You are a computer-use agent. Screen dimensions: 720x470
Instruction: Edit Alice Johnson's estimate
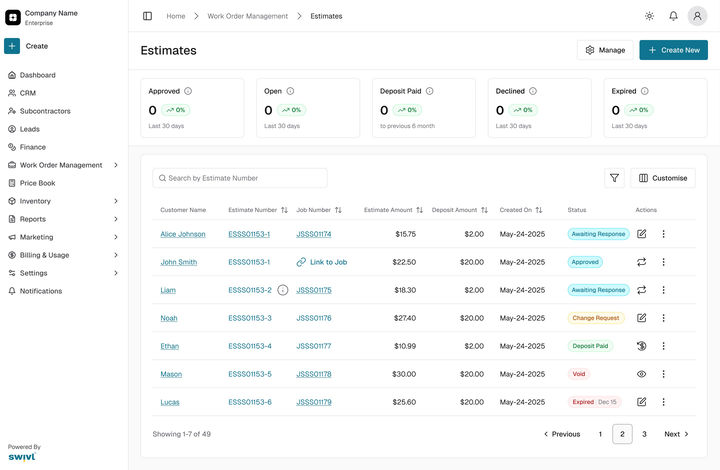(x=641, y=234)
